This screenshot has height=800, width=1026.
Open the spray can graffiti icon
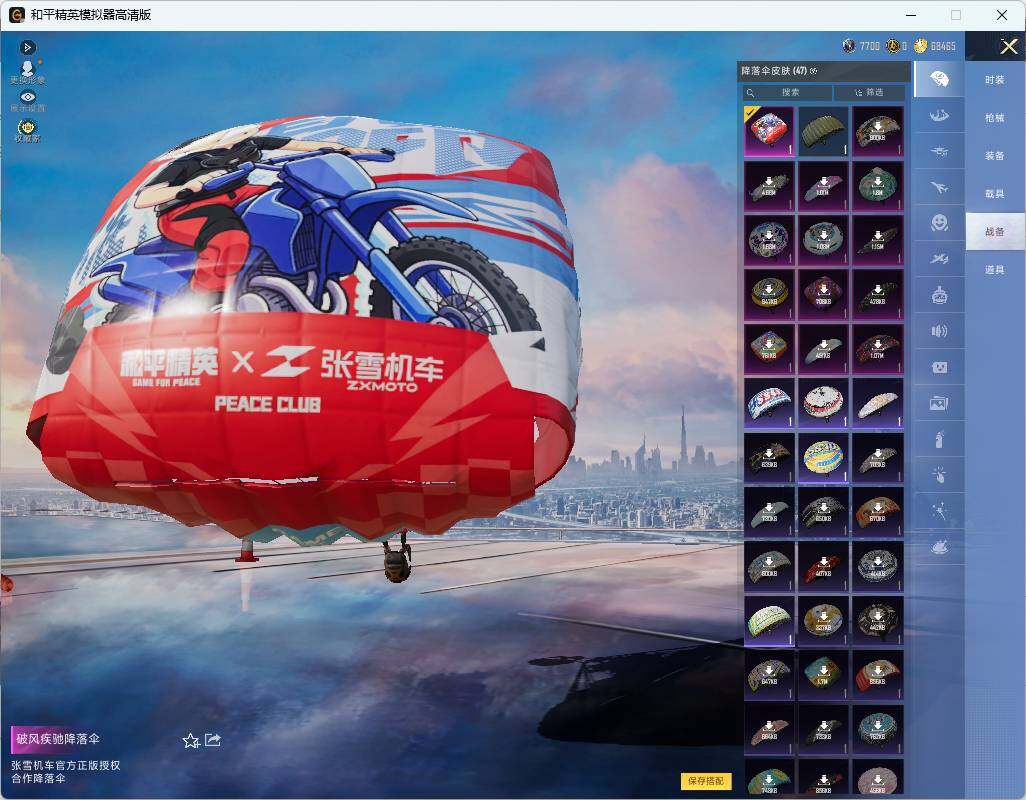[939, 439]
